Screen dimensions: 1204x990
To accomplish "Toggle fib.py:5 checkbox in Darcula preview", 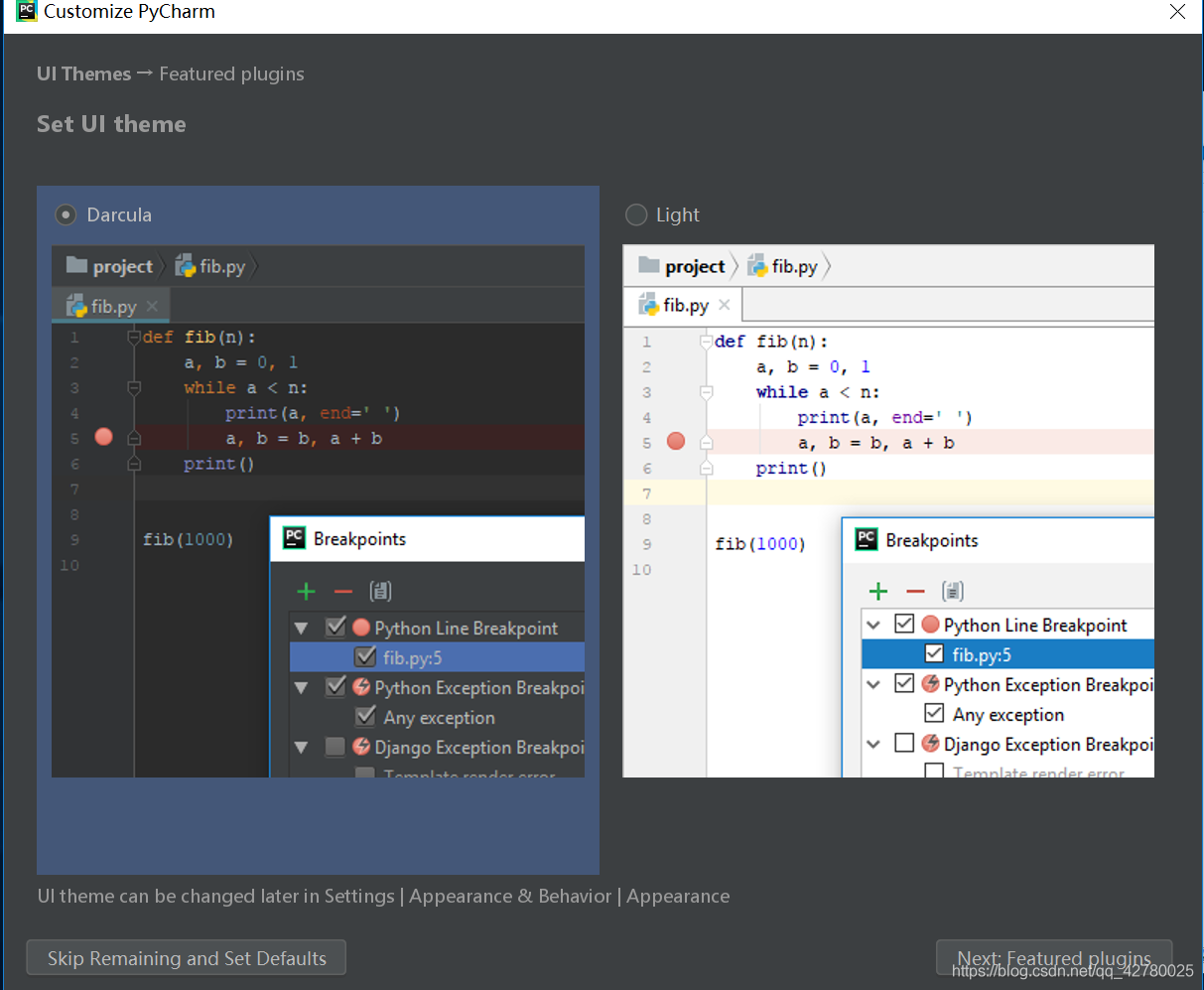I will click(365, 656).
